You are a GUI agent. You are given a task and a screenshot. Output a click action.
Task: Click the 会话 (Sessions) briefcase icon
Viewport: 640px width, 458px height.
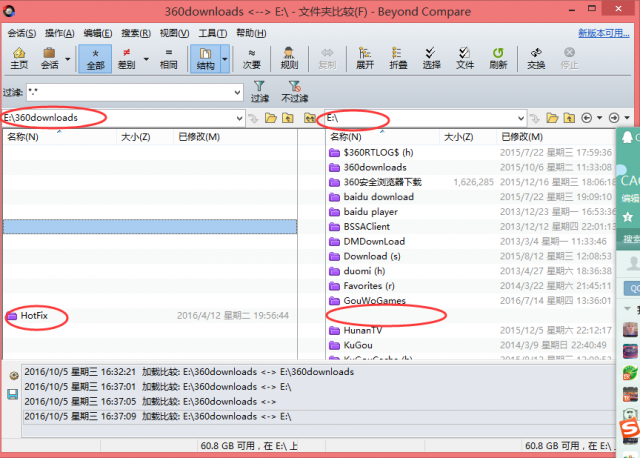point(49,59)
